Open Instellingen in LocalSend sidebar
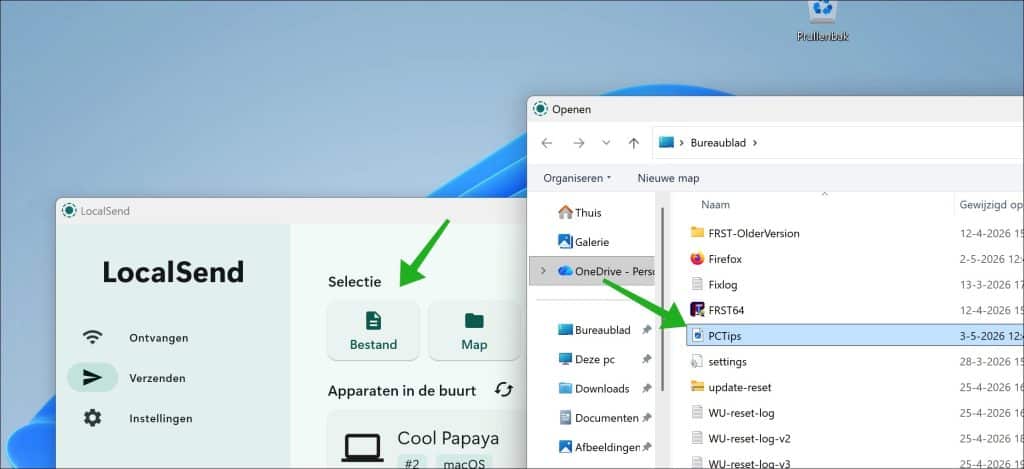 (161, 418)
